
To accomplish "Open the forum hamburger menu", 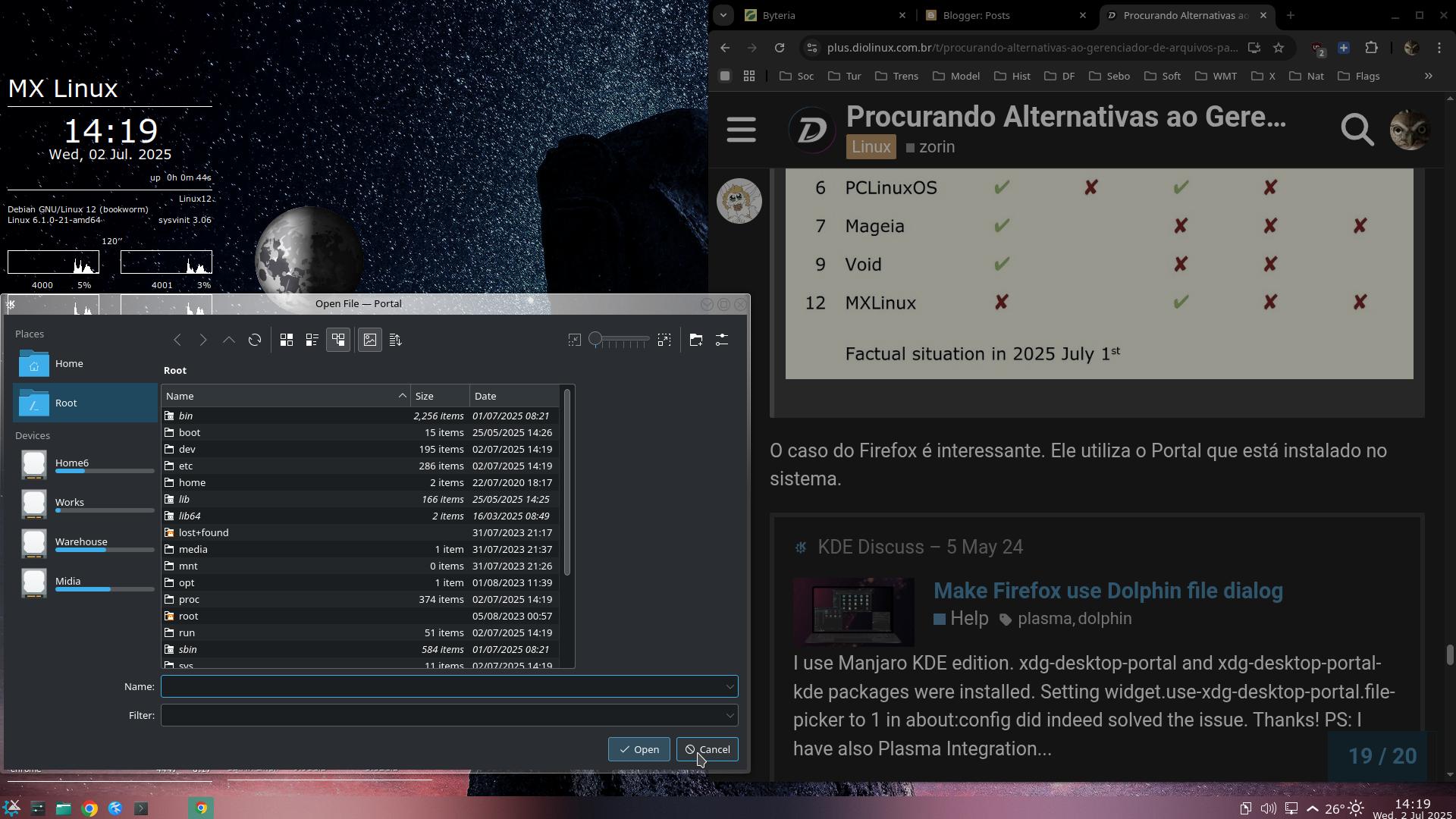I will pyautogui.click(x=741, y=130).
